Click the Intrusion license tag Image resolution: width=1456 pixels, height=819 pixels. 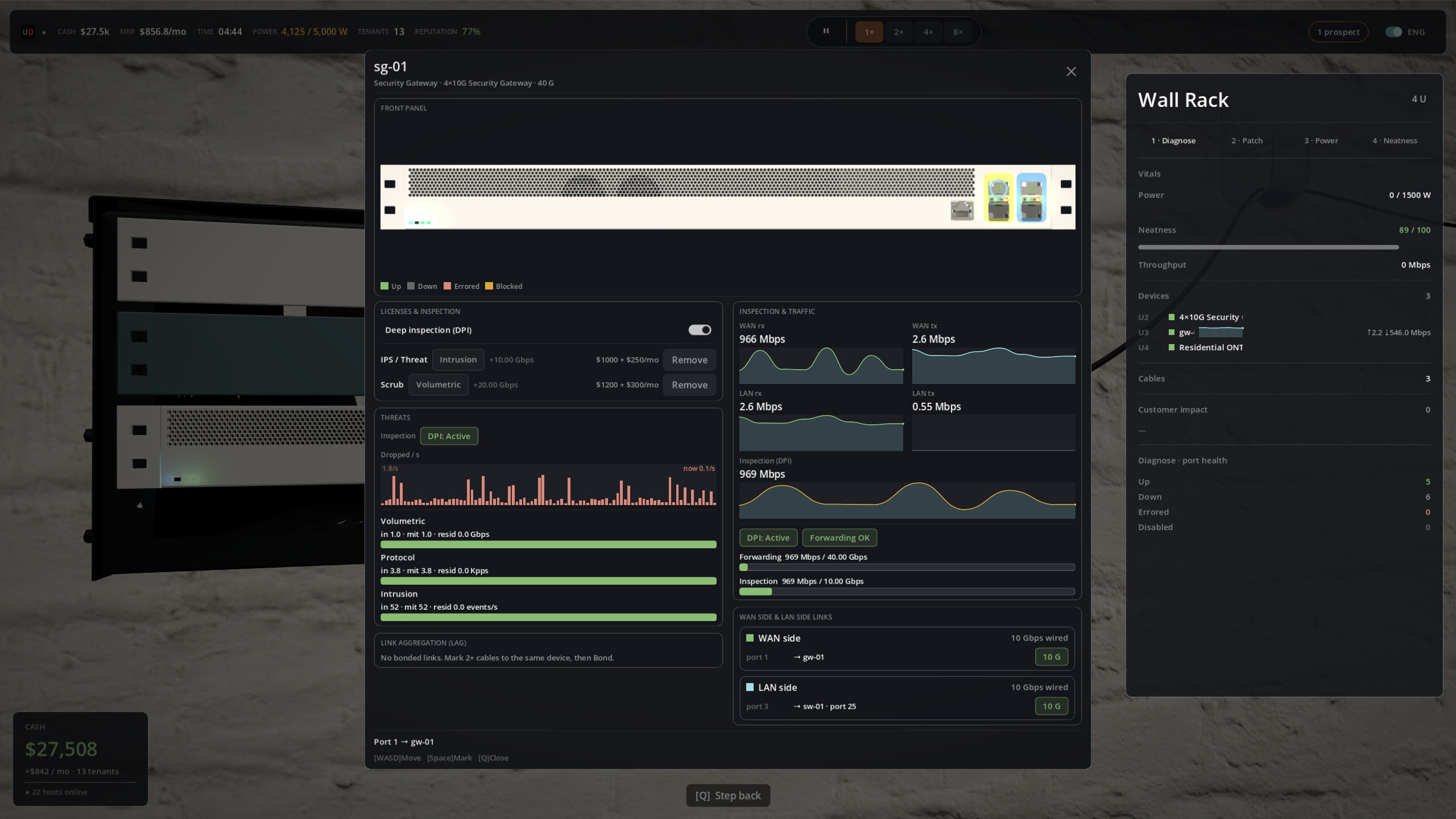pyautogui.click(x=458, y=360)
